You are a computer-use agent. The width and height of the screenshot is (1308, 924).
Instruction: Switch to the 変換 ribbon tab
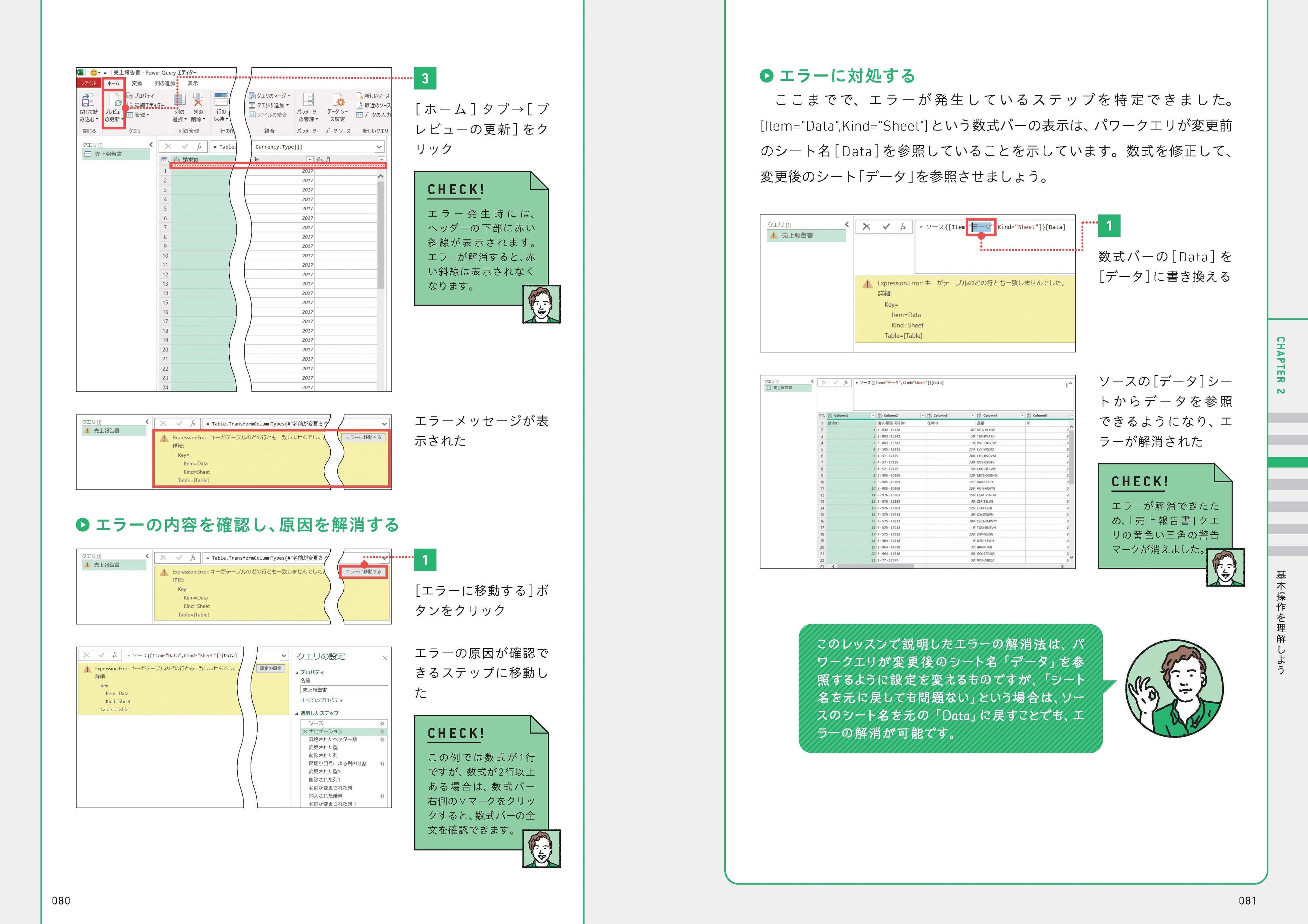pyautogui.click(x=137, y=84)
